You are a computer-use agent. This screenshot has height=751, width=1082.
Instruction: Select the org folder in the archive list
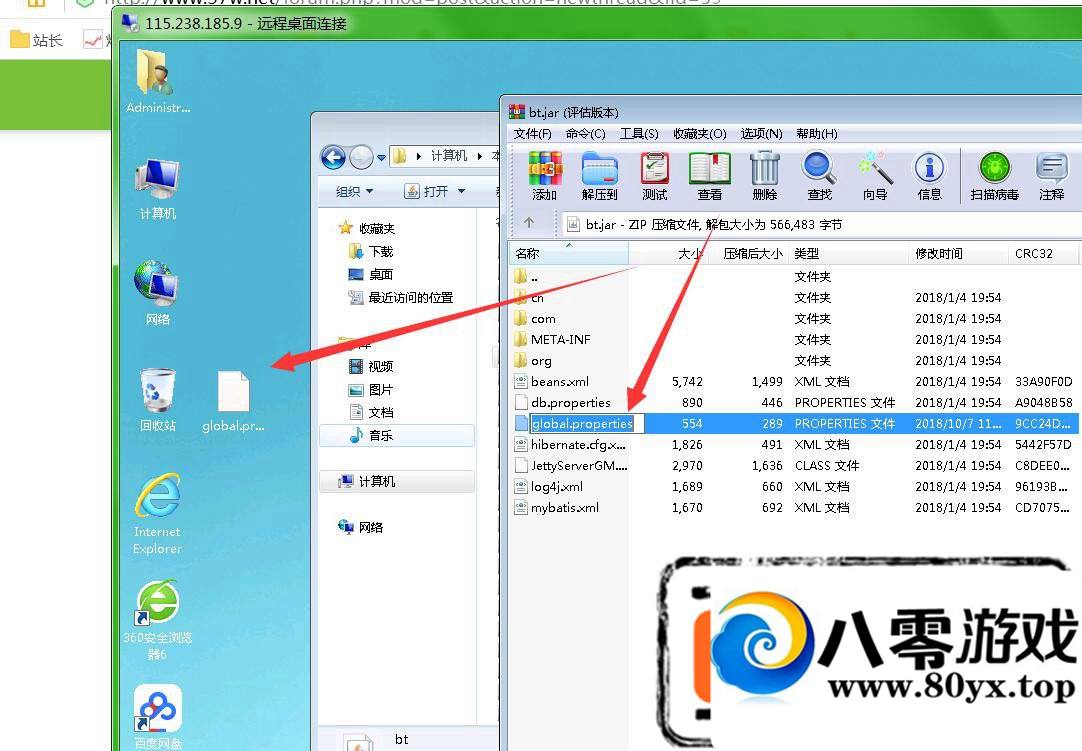tap(794, 361)
